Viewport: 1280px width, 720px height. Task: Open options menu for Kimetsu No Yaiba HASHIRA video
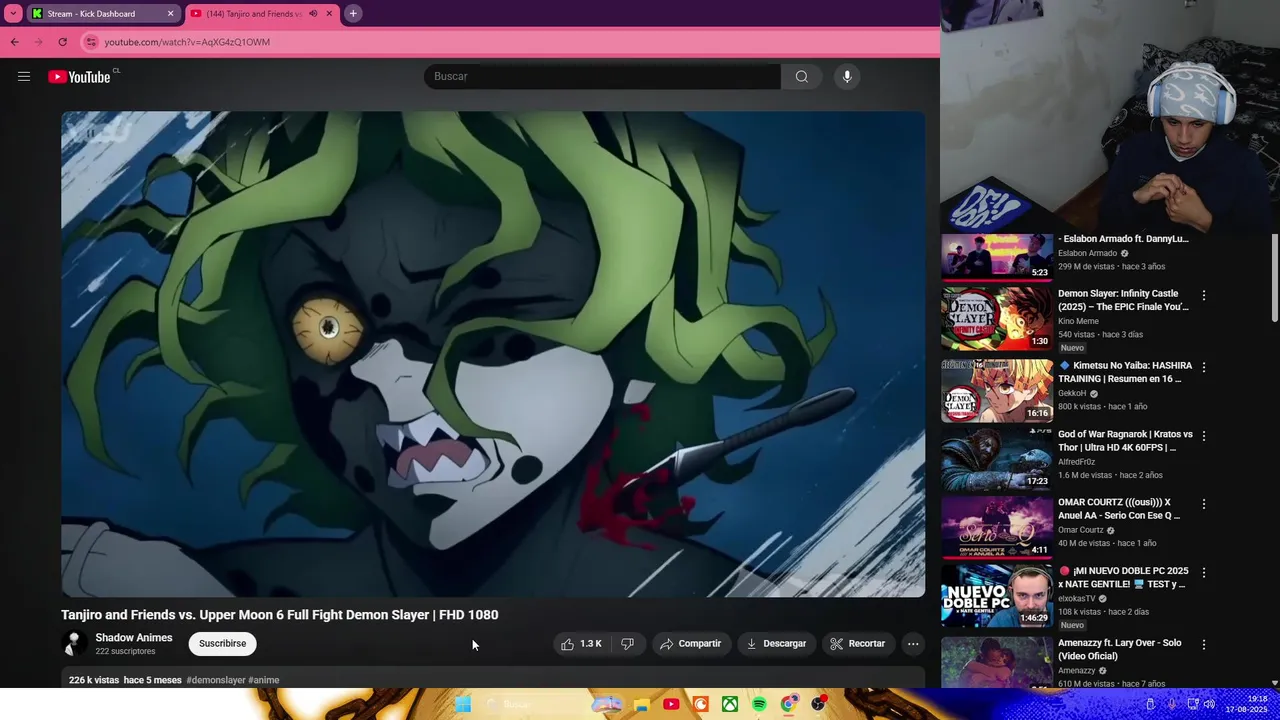click(1204, 367)
